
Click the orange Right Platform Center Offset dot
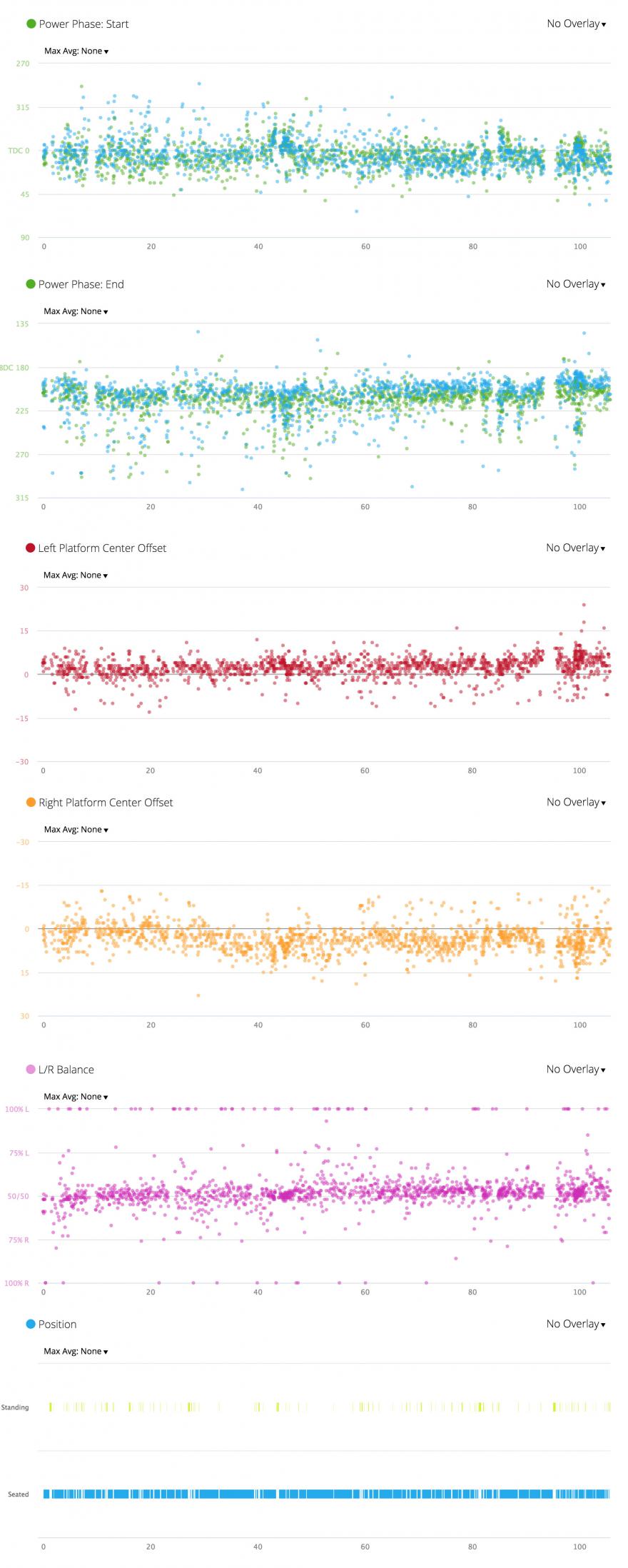pos(31,803)
